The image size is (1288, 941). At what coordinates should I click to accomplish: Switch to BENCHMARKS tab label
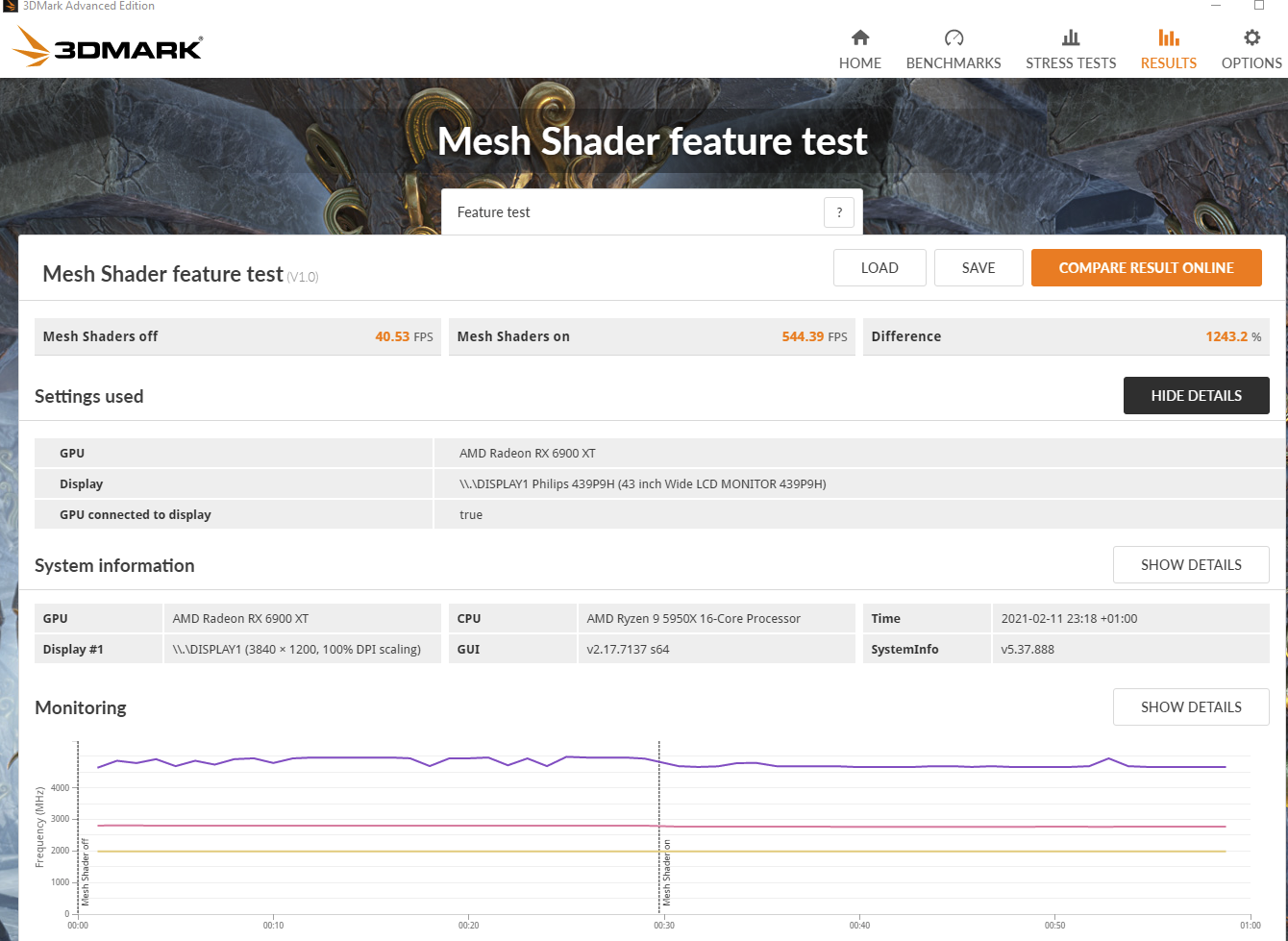point(954,63)
